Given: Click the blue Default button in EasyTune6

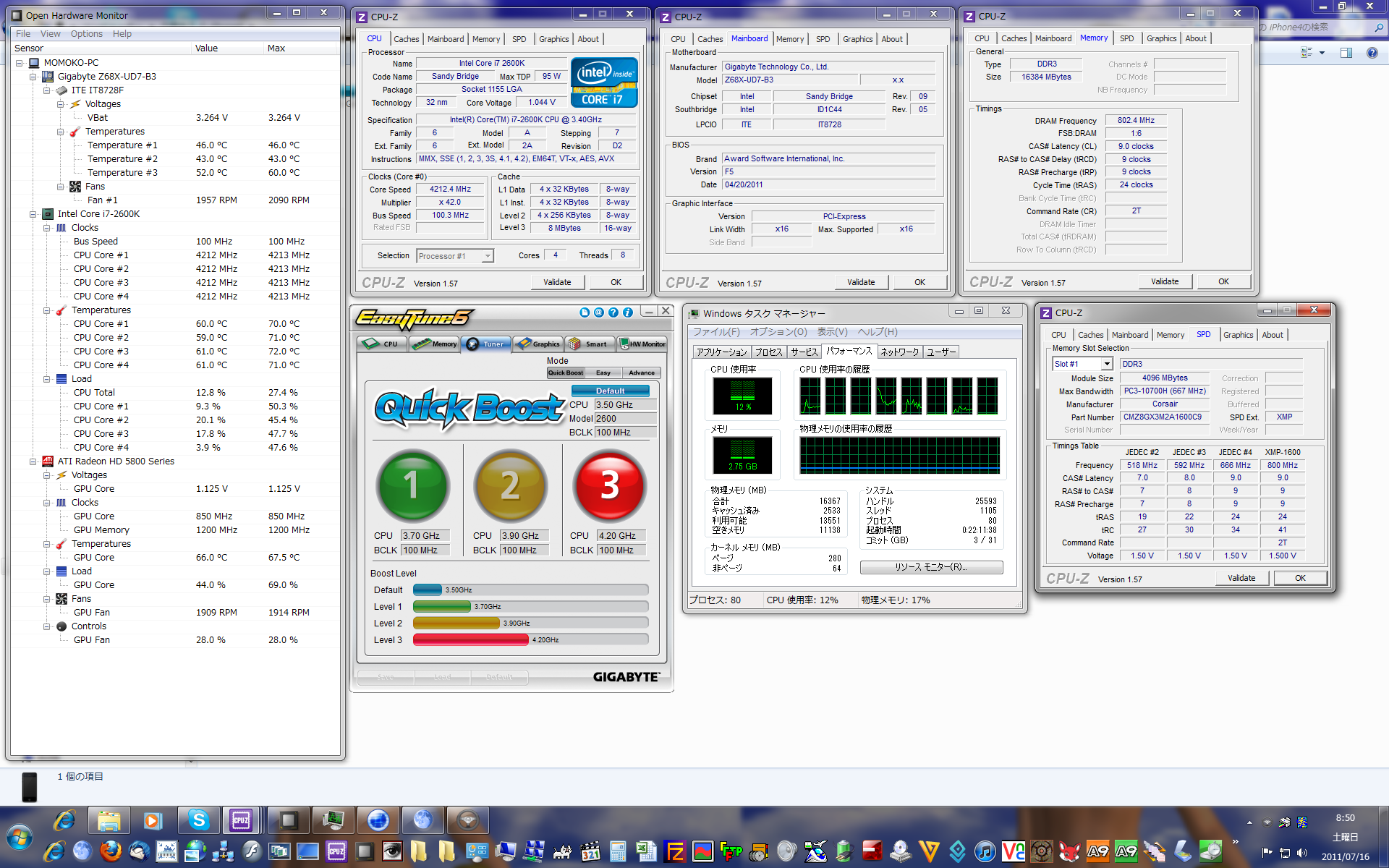Looking at the screenshot, I should point(610,391).
